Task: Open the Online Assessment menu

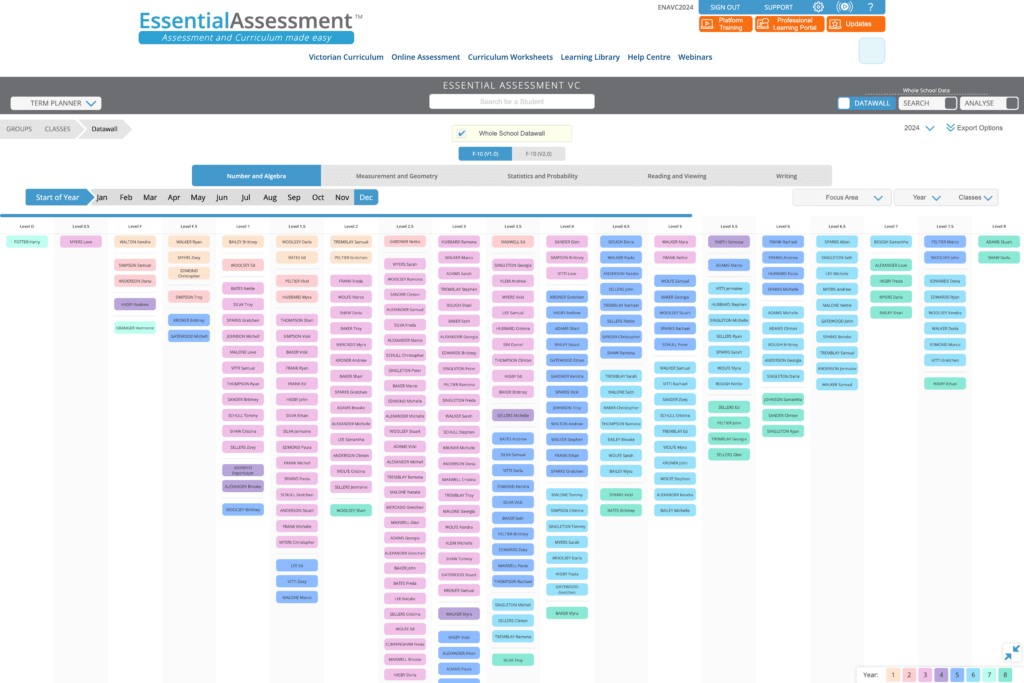Action: (x=426, y=57)
